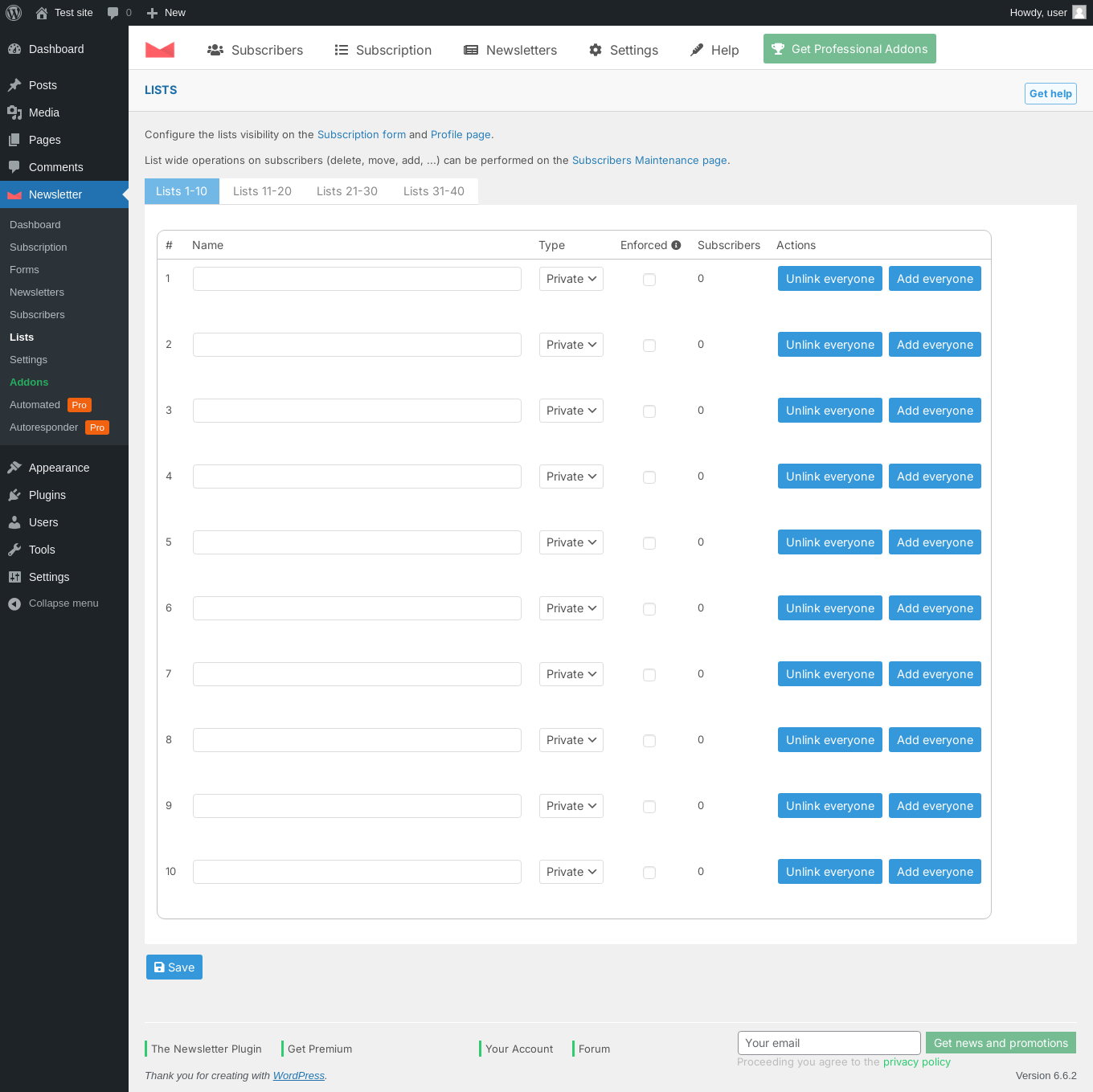Open the user avatar in admin bar
Screen dimensions: 1093x1092
1079,12
